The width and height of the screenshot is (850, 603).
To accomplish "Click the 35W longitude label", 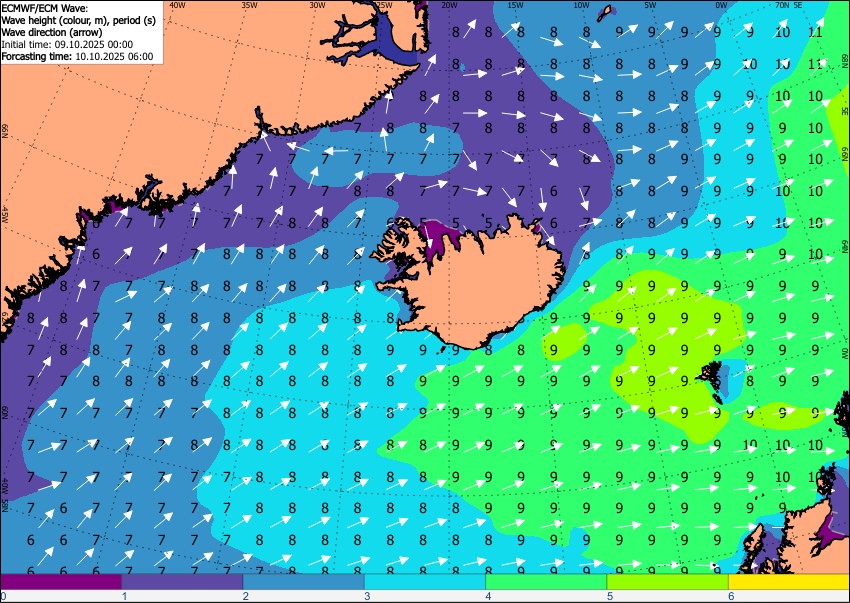I will pos(249,5).
